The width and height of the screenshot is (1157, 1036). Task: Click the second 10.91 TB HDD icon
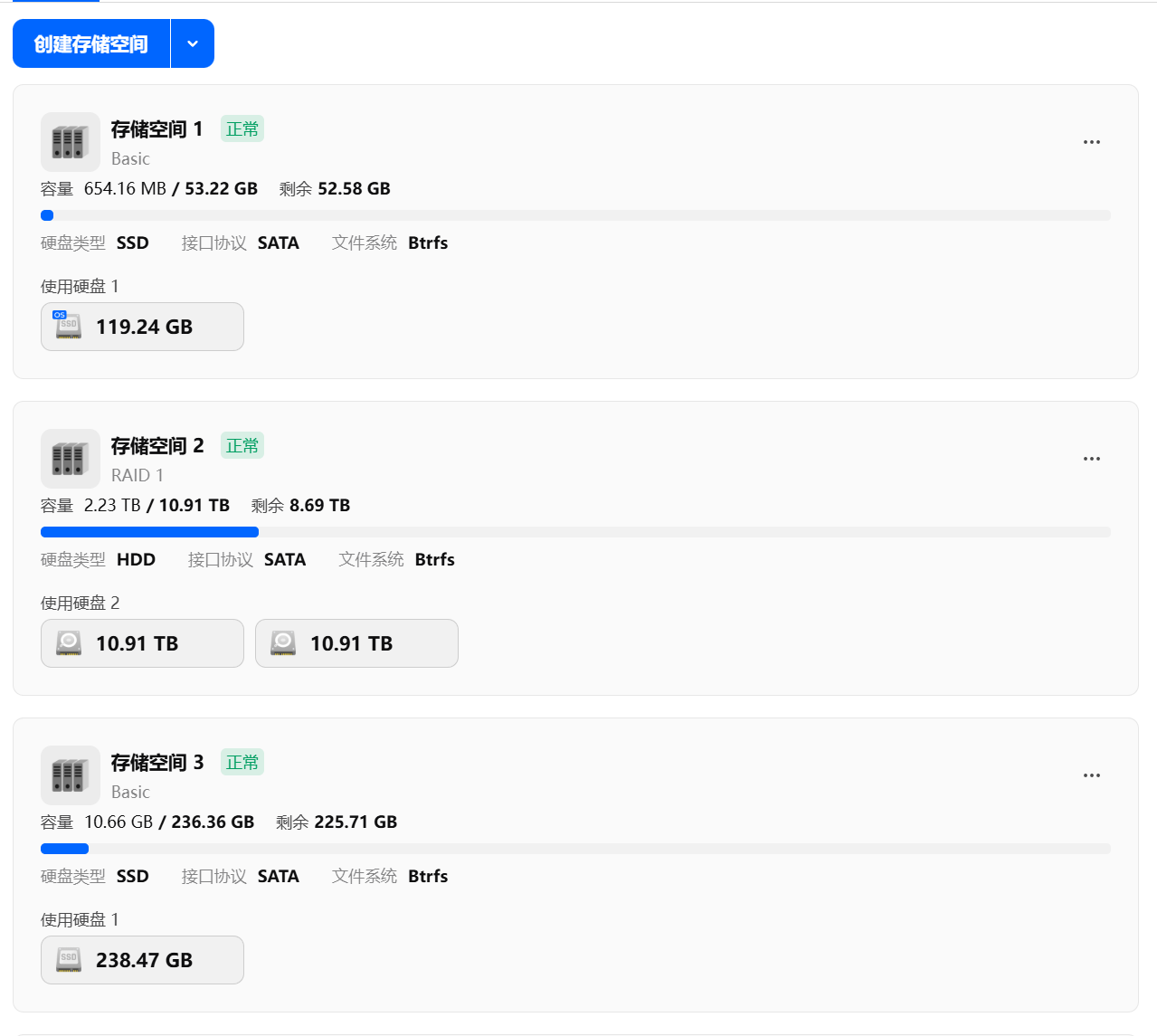pyautogui.click(x=283, y=643)
